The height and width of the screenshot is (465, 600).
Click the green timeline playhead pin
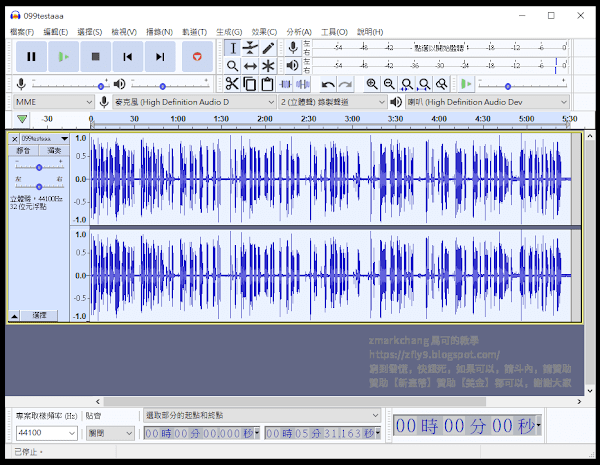tap(22, 119)
